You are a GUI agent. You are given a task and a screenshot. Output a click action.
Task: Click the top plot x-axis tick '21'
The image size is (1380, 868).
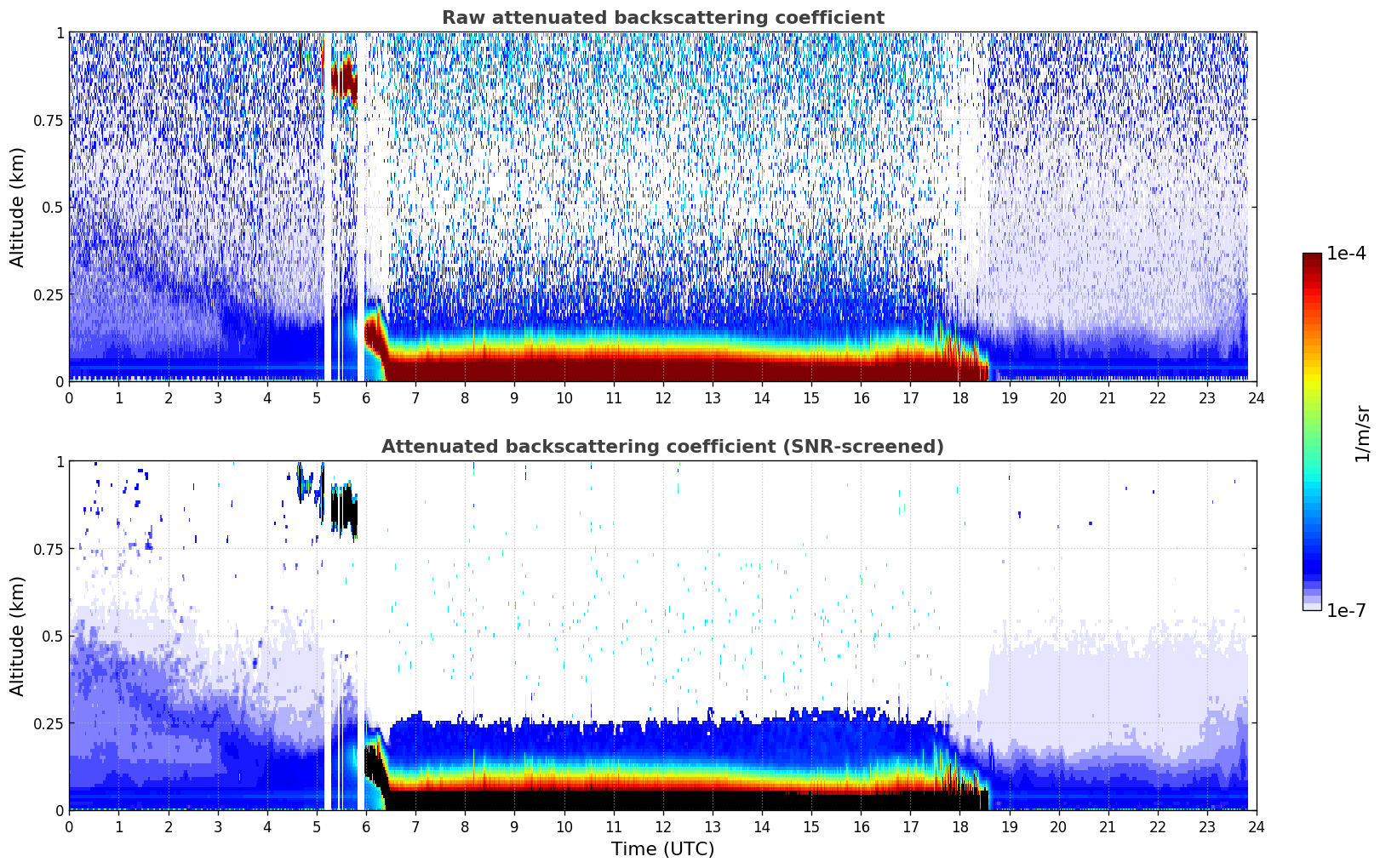[x=1108, y=397]
